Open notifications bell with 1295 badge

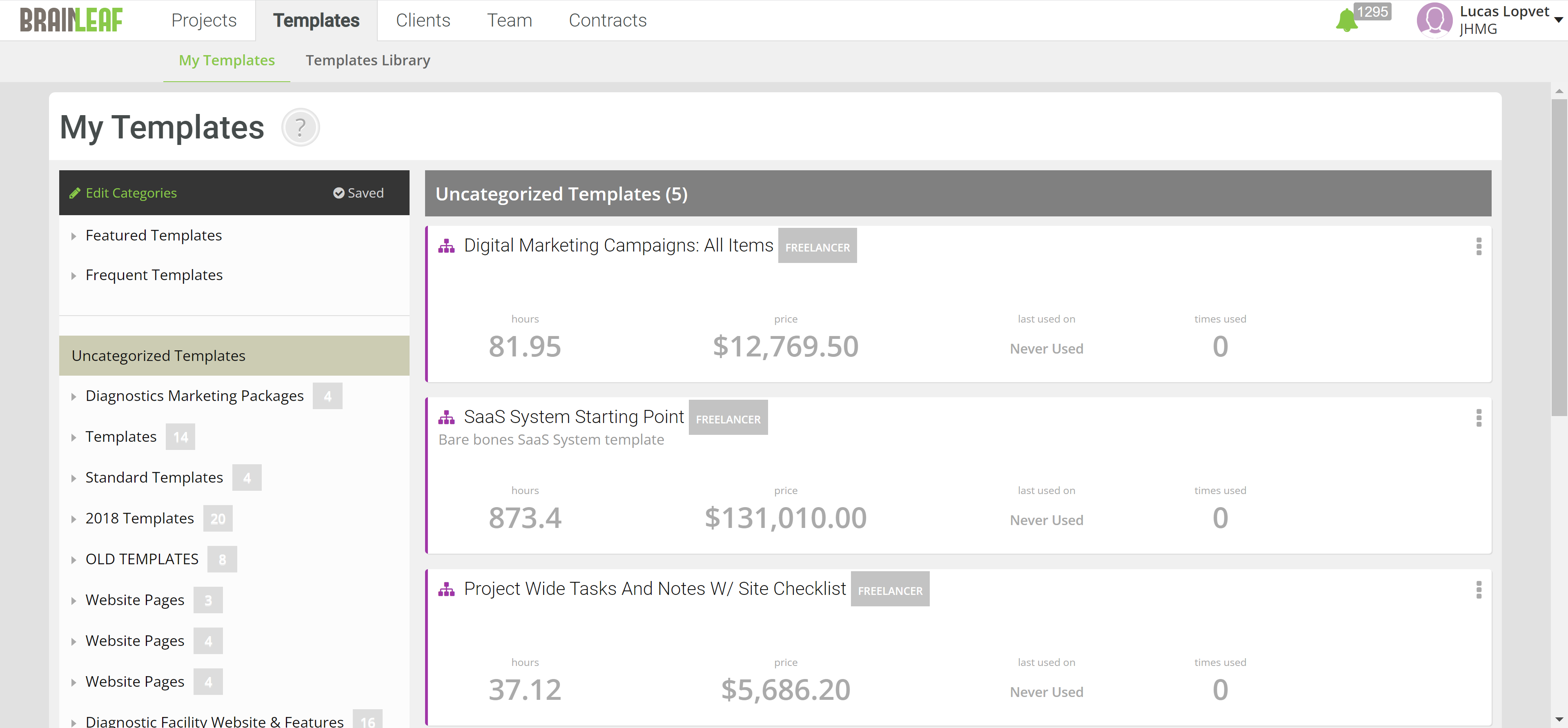coord(1346,21)
